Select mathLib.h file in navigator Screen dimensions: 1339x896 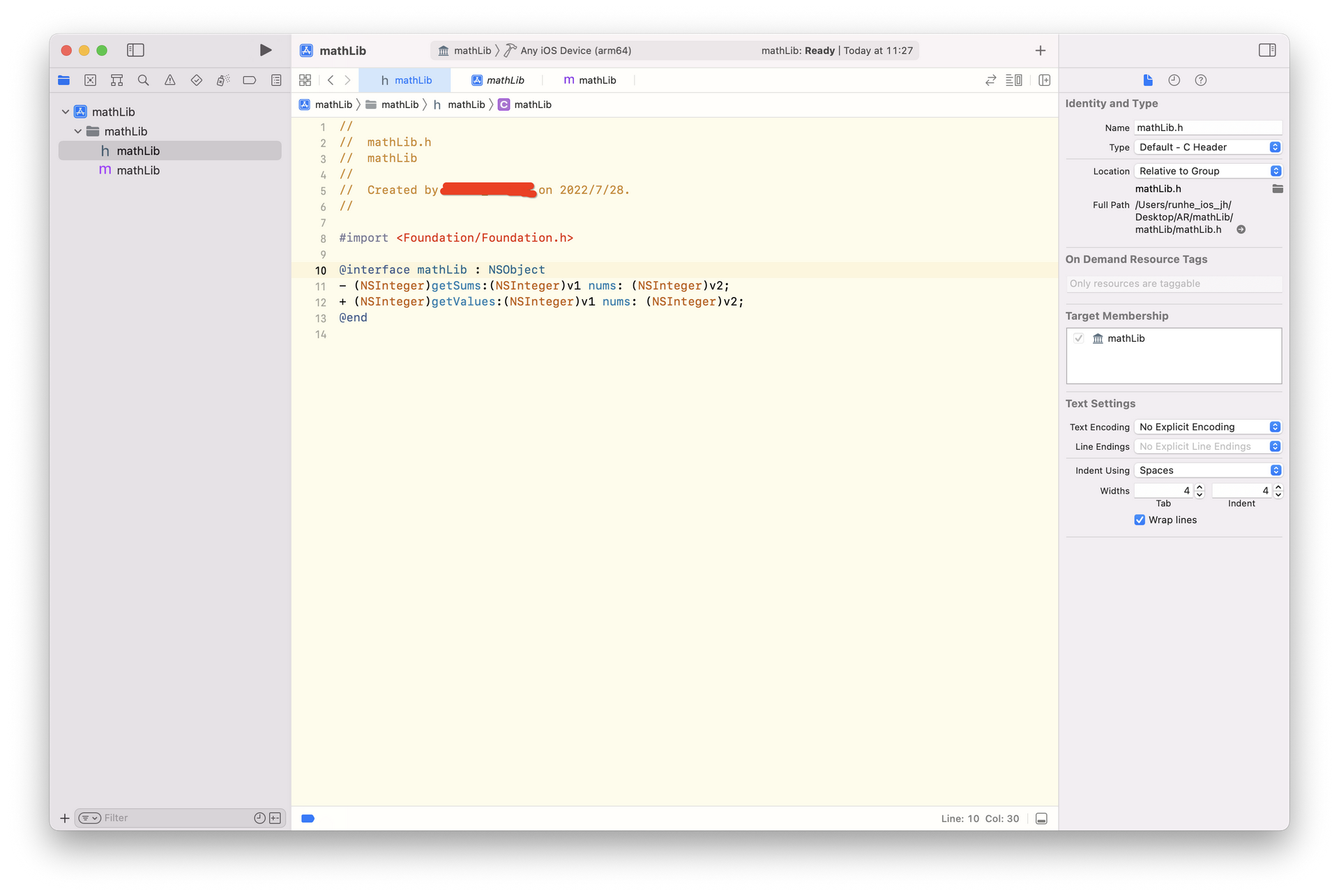pyautogui.click(x=170, y=151)
